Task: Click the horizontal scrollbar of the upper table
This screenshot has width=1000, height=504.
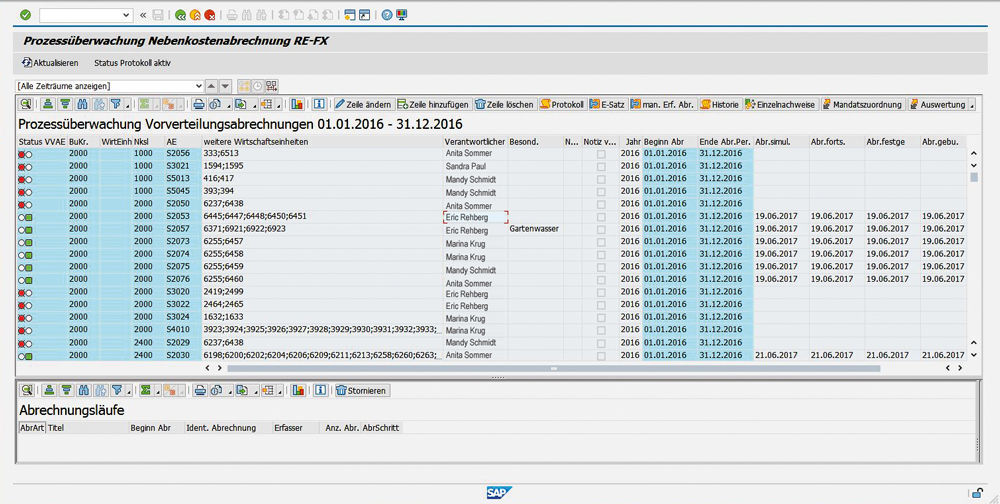Action: (x=552, y=368)
